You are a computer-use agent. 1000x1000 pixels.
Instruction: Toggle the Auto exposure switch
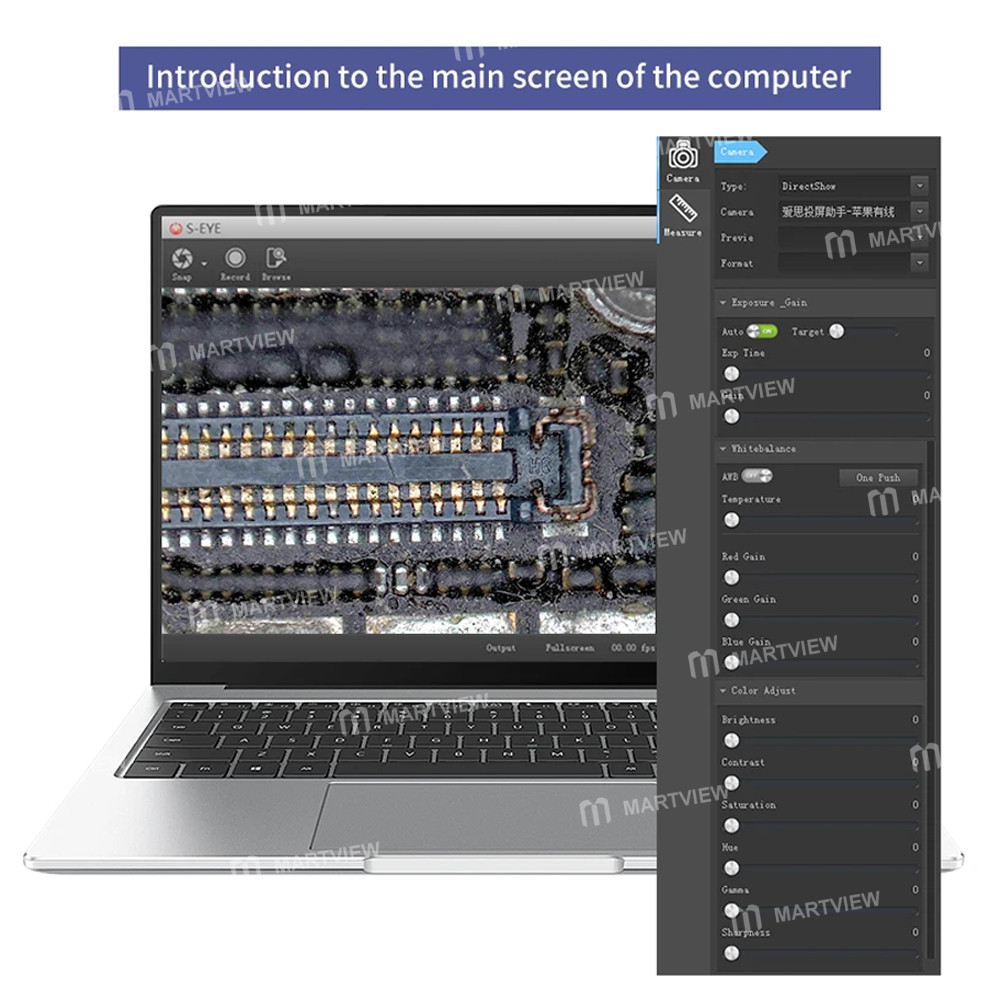[764, 331]
